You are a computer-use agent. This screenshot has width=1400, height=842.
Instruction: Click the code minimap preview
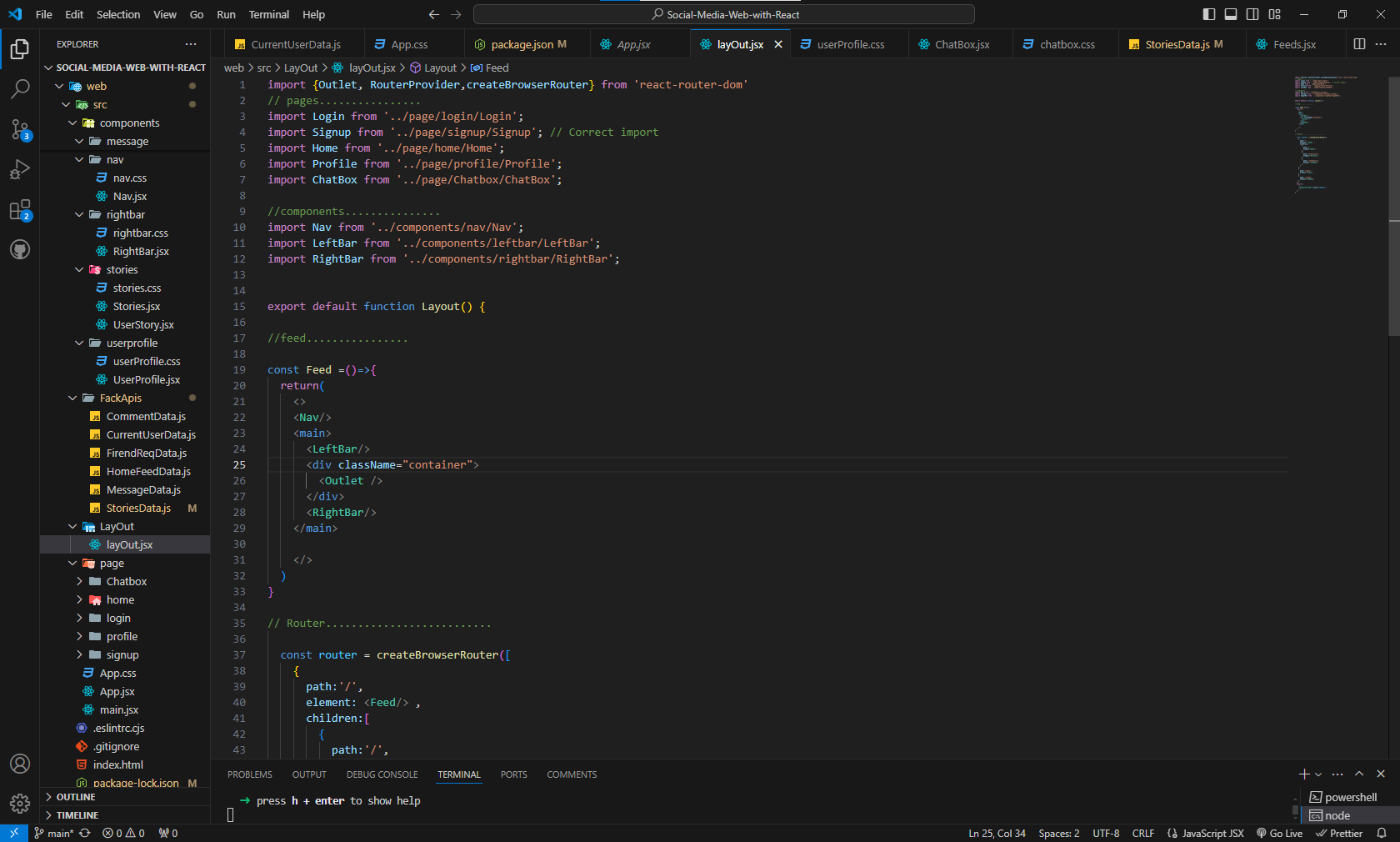(x=1325, y=133)
